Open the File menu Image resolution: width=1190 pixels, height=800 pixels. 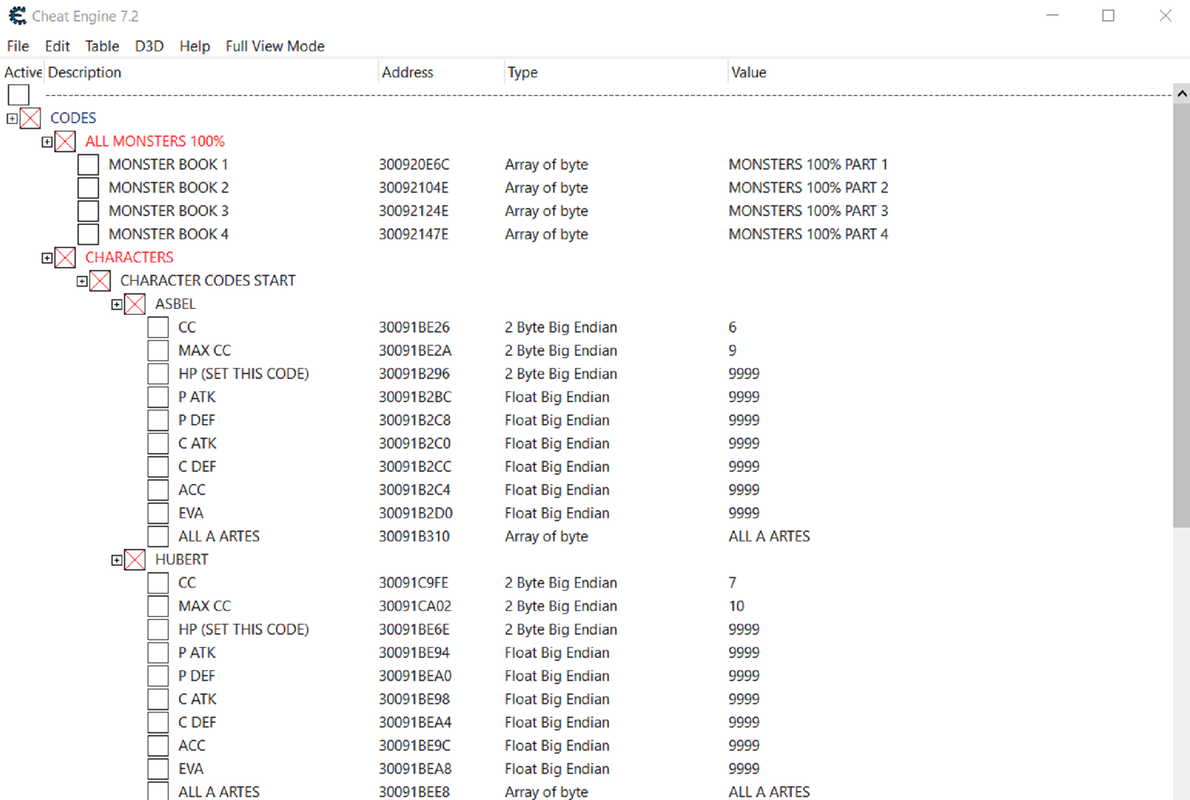17,46
